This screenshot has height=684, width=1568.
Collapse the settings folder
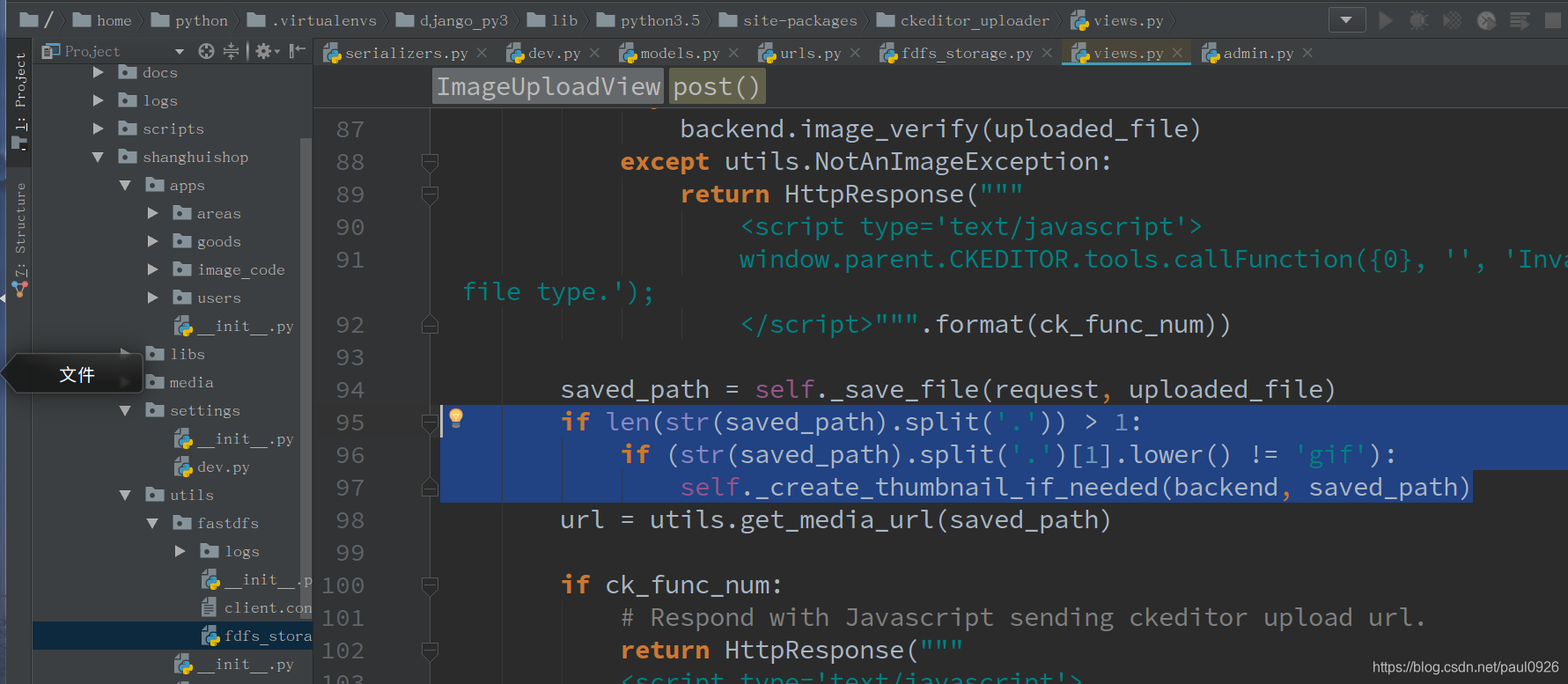click(126, 410)
